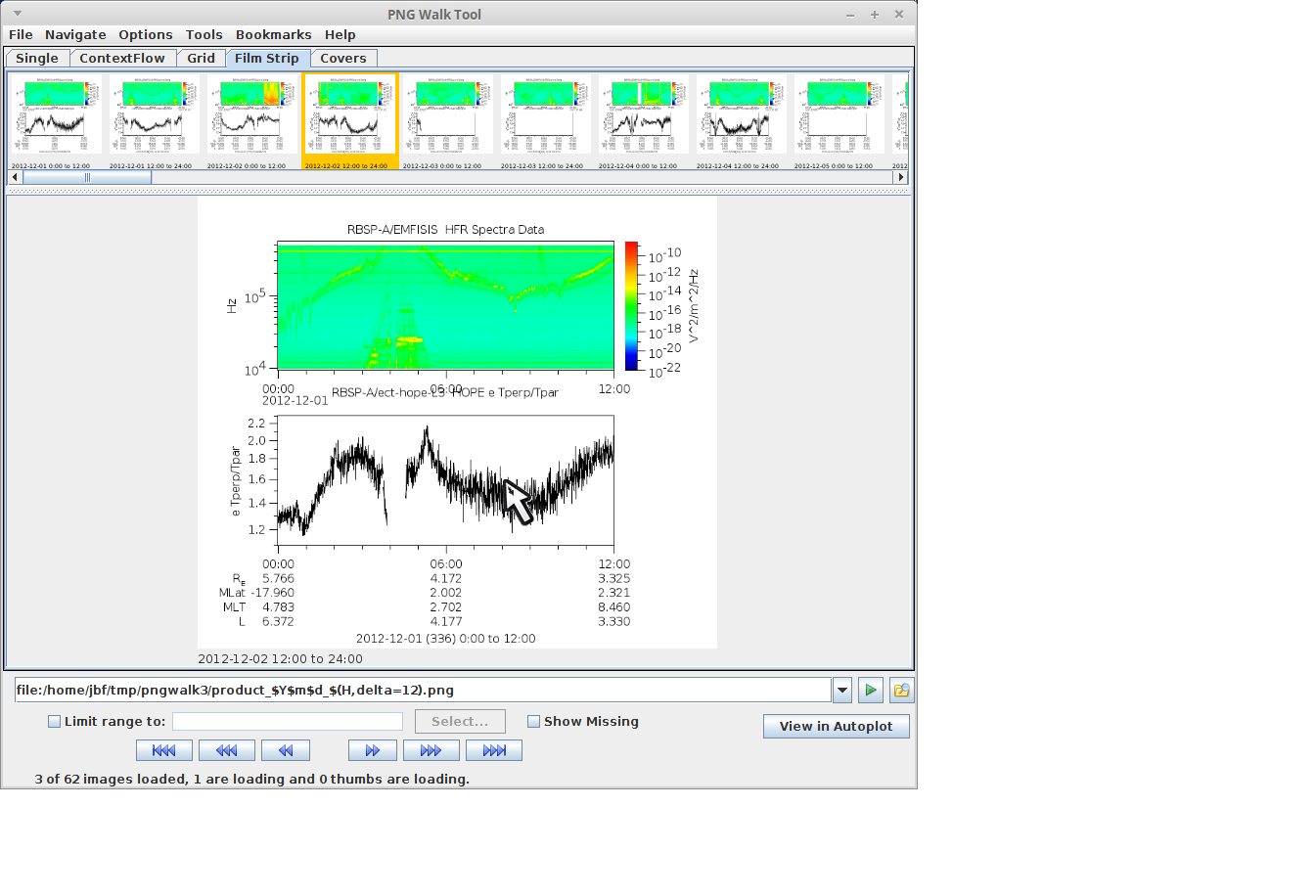Open the folder browse icon button
1316x896 pixels.
coord(901,691)
